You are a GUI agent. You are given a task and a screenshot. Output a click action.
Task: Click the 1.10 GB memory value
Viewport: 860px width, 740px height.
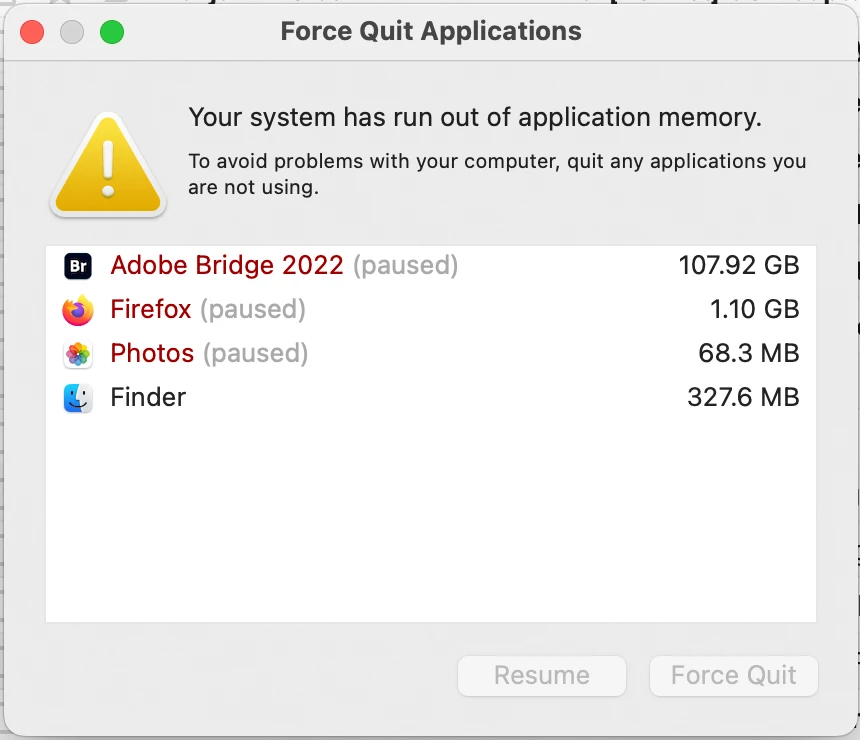pos(754,310)
